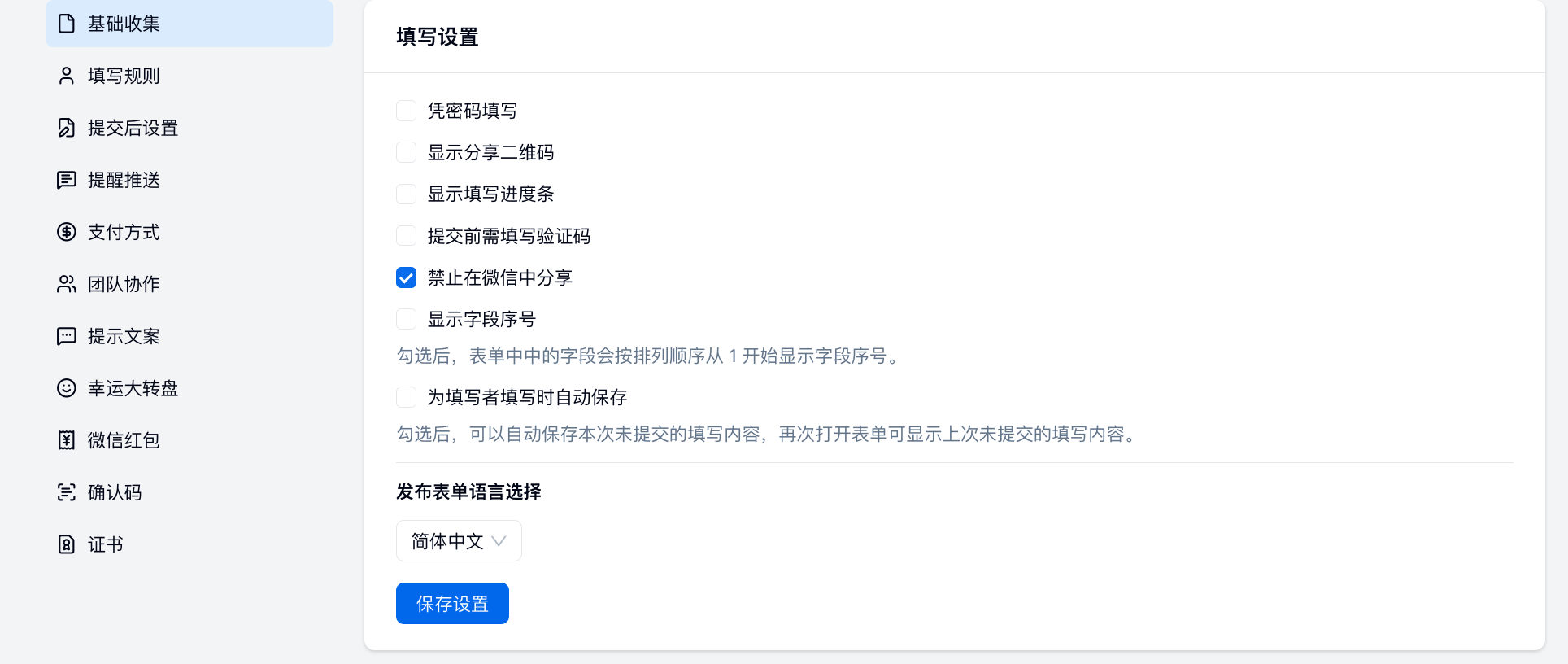
Task: Check 提交前需填写验证码 option
Action: [x=407, y=236]
